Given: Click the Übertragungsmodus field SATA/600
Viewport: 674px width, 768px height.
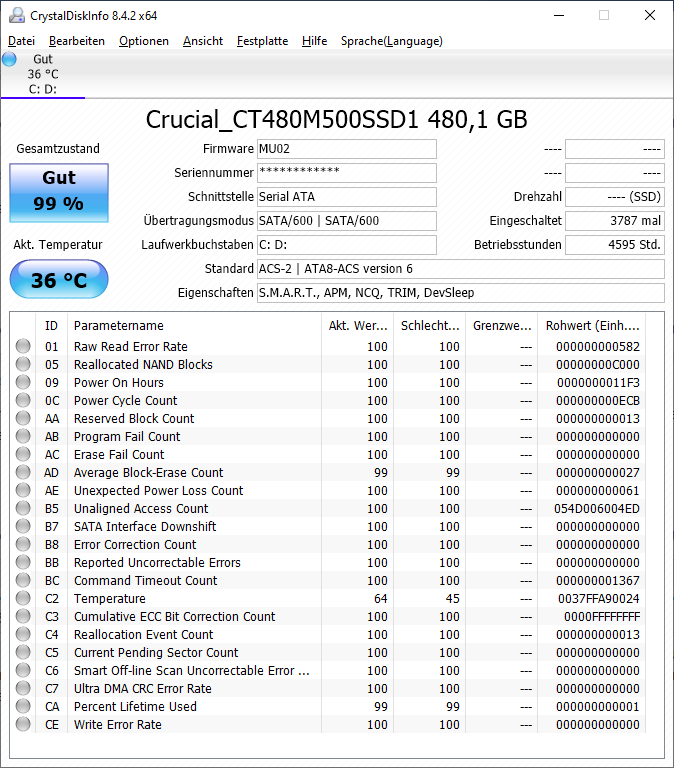Looking at the screenshot, I should [x=347, y=221].
